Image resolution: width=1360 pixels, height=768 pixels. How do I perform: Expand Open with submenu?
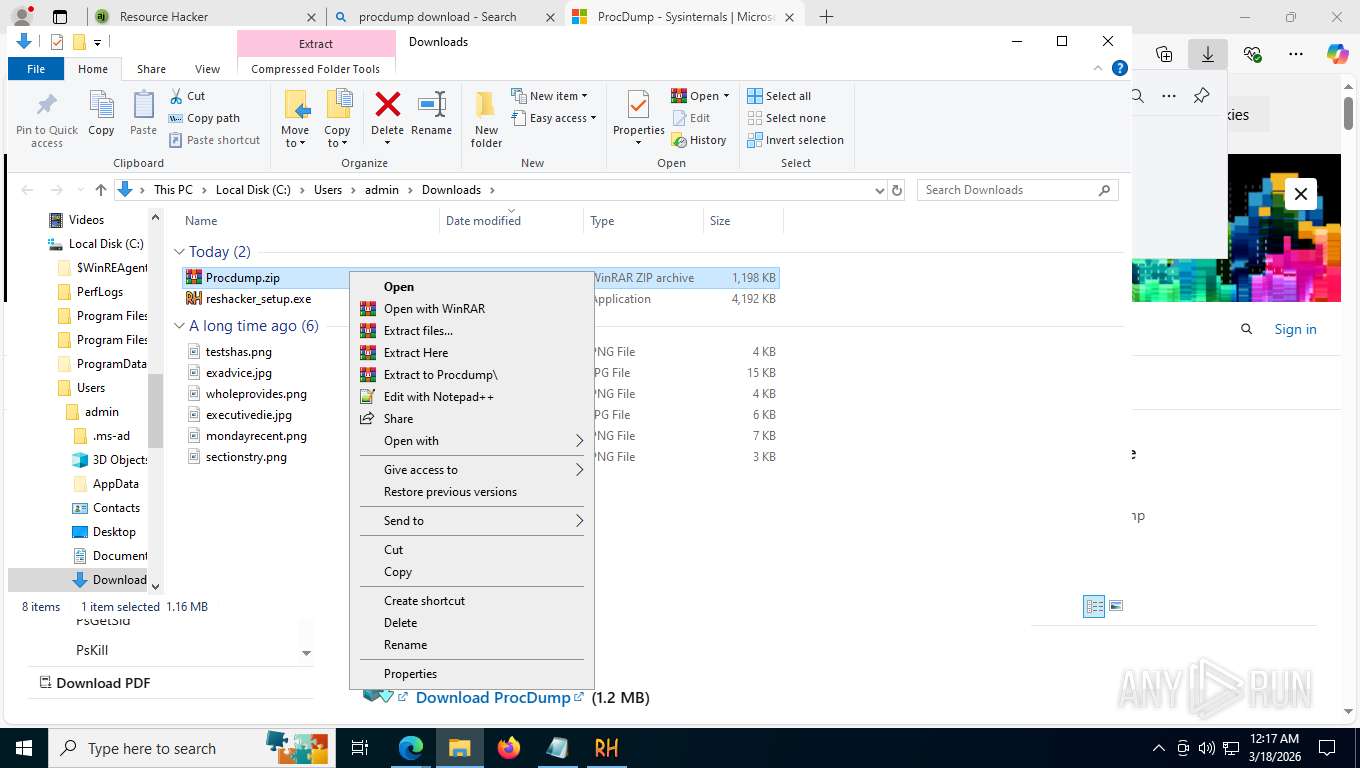(x=471, y=441)
